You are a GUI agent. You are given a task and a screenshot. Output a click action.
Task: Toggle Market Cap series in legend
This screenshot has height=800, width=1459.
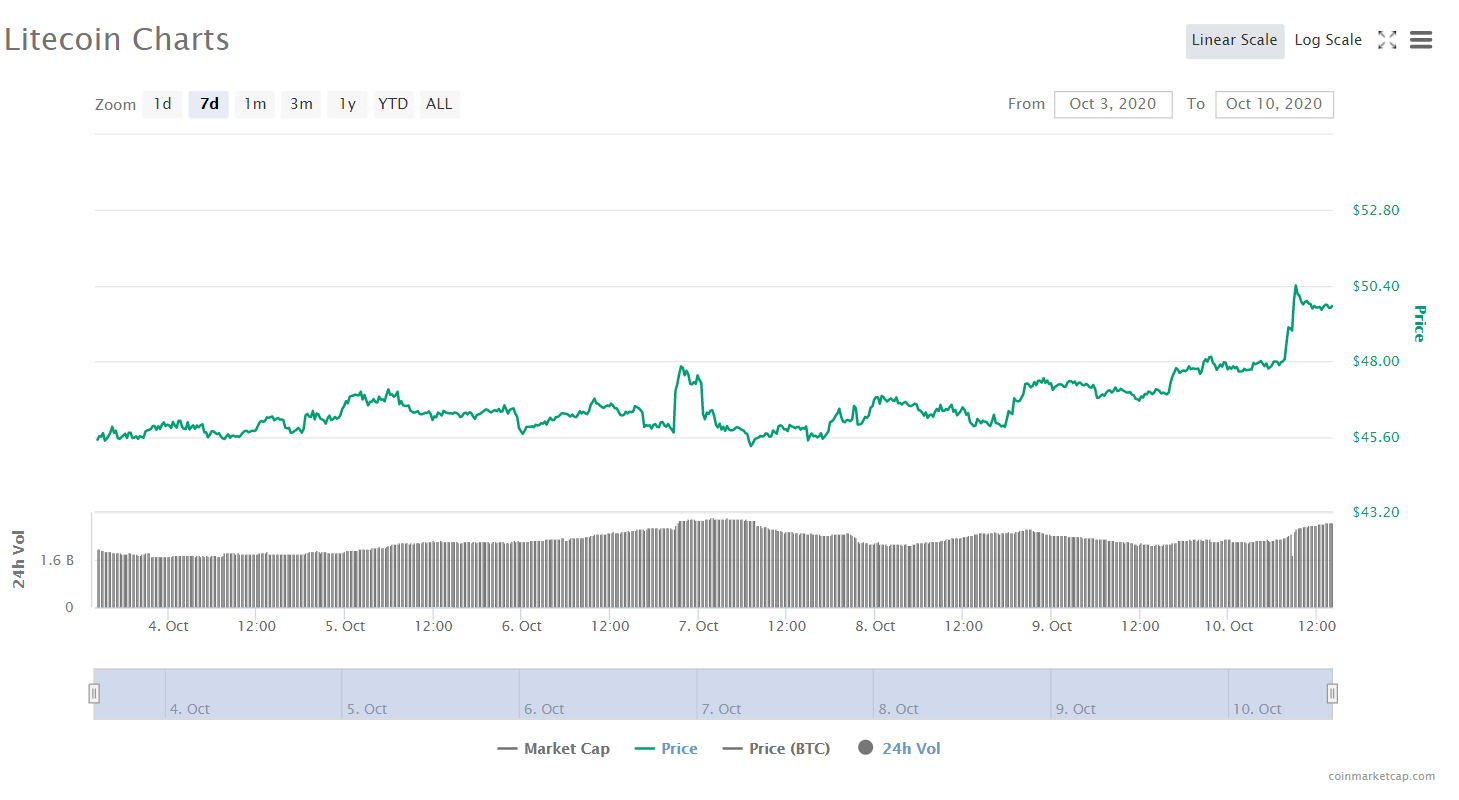(x=553, y=749)
